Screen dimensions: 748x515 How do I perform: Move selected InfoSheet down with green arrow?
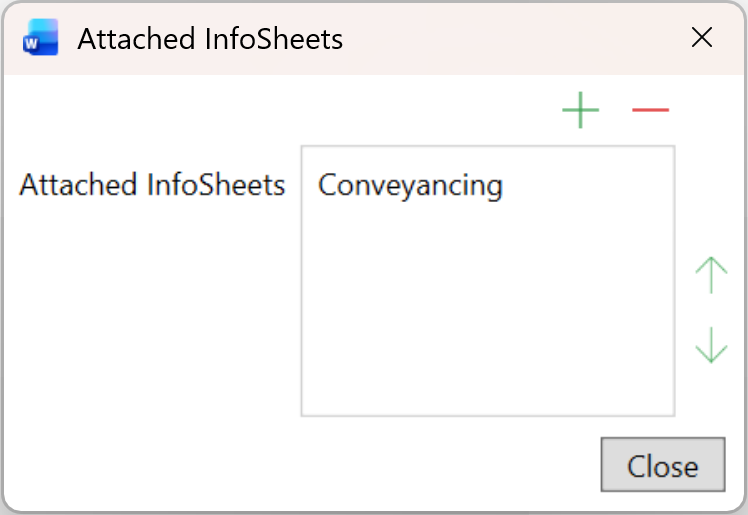click(x=711, y=345)
